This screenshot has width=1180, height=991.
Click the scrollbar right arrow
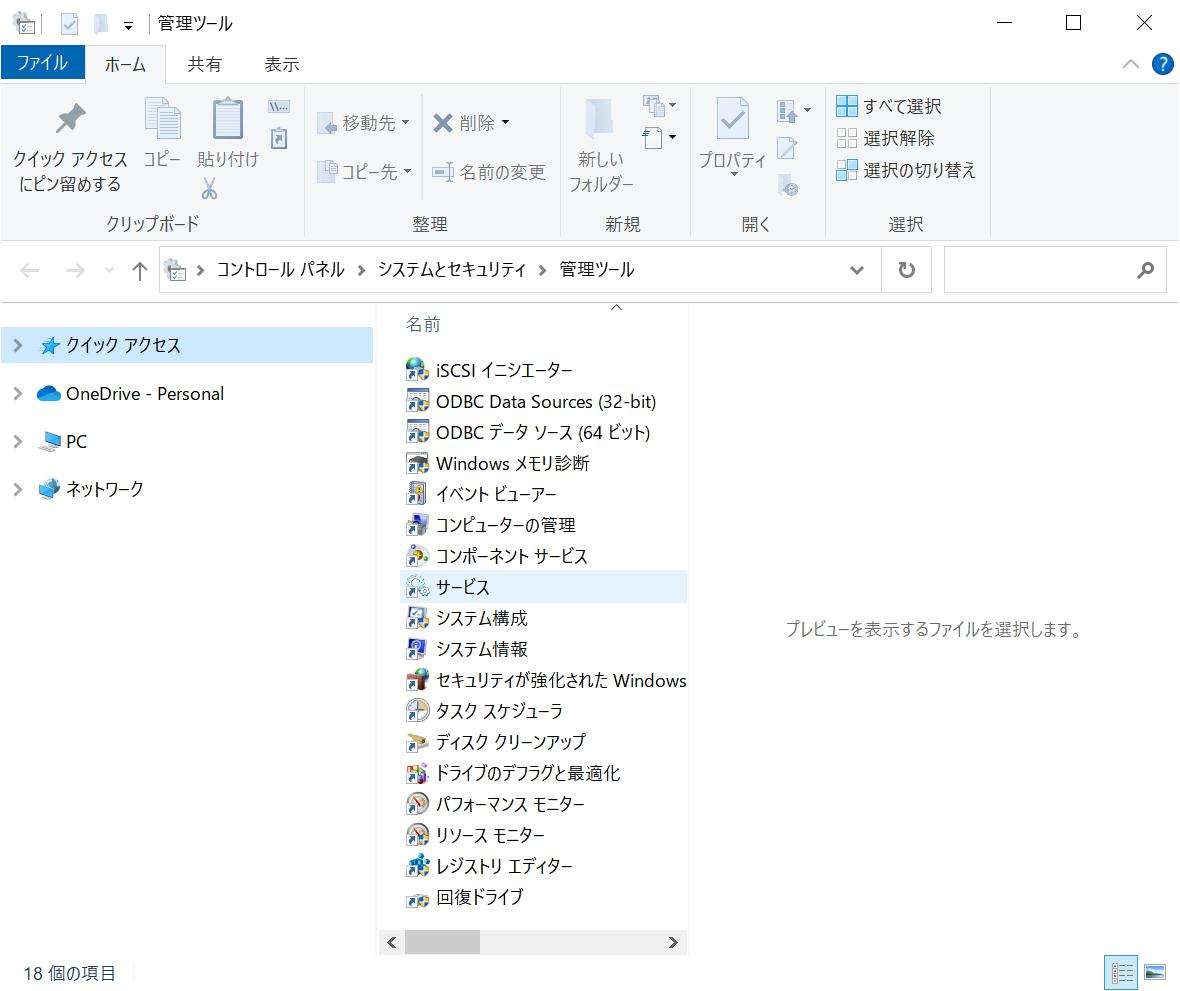tap(673, 942)
